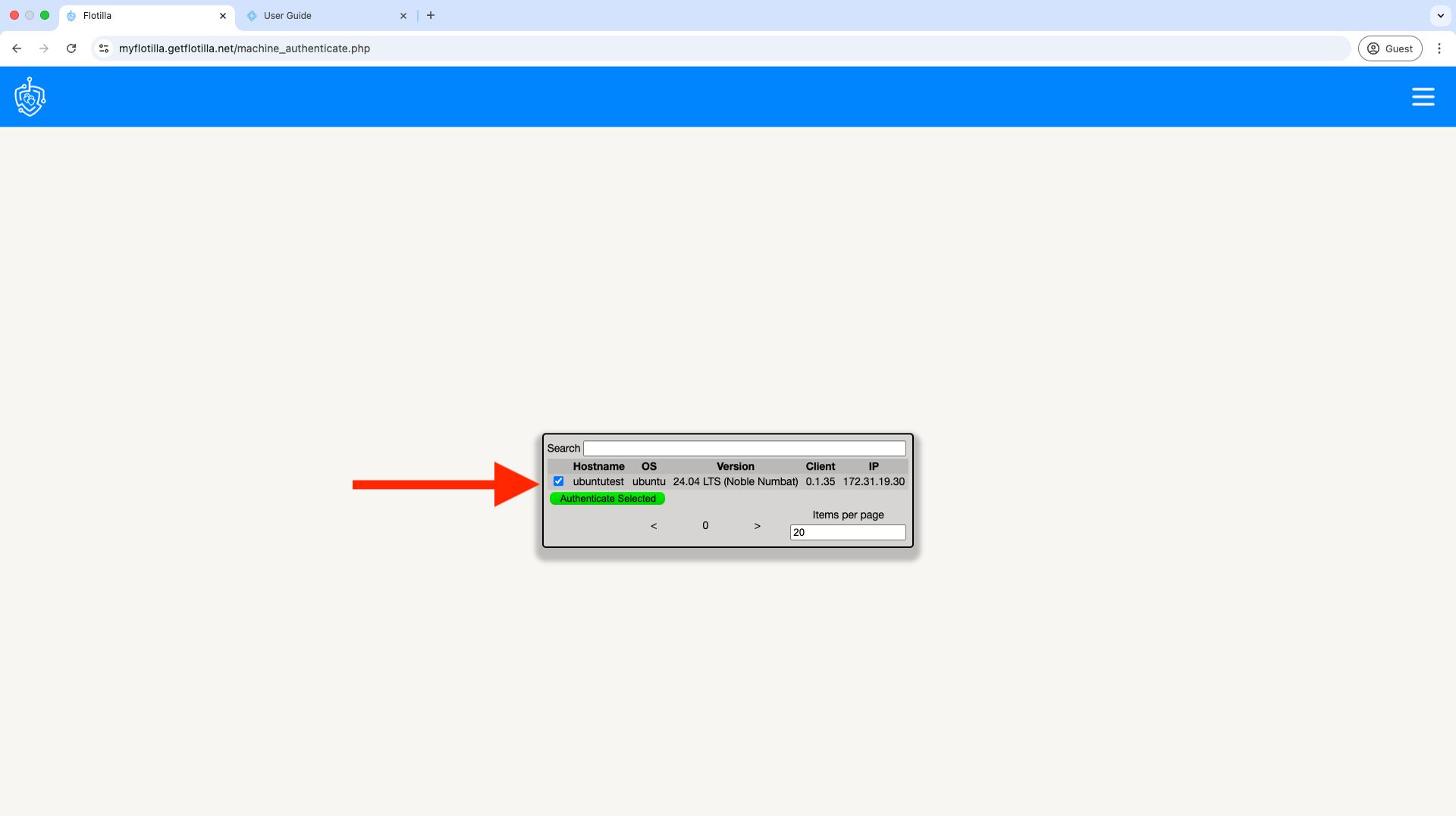Reload the current page
This screenshot has height=817, width=1456.
pos(71,49)
